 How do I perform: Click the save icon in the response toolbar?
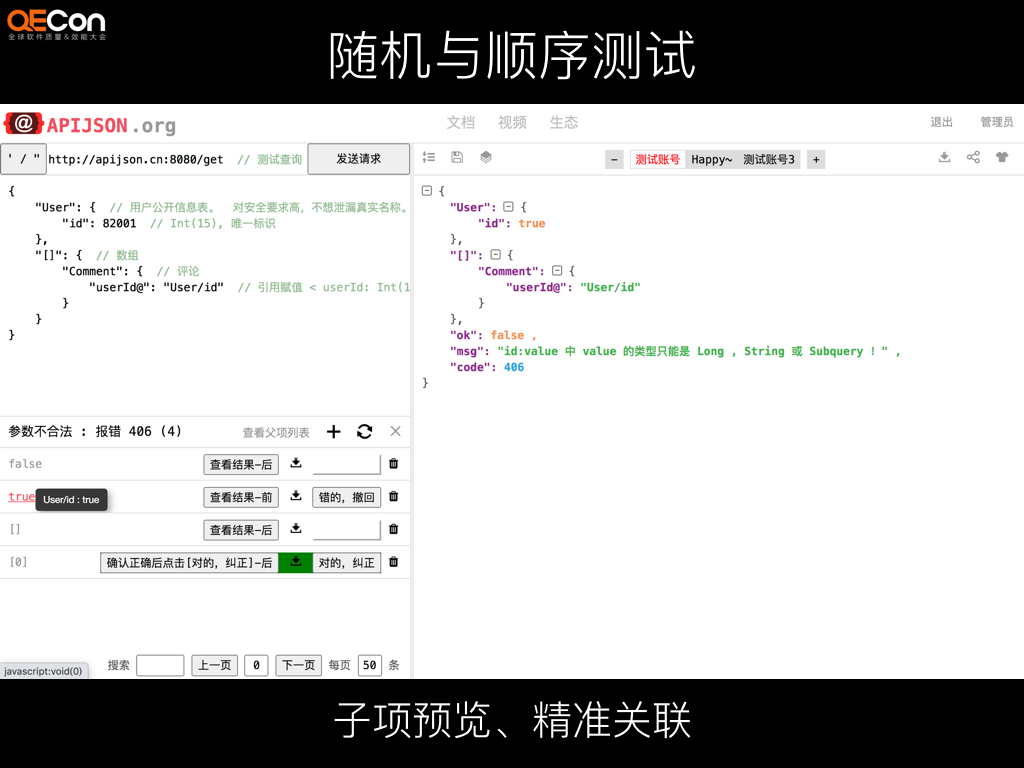456,158
